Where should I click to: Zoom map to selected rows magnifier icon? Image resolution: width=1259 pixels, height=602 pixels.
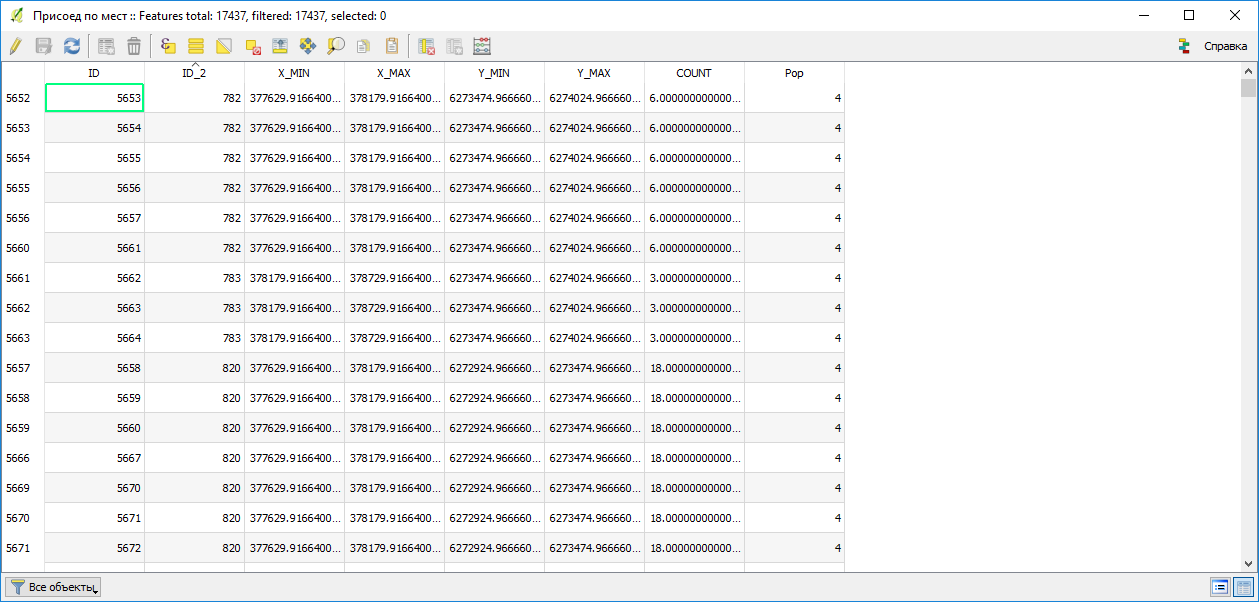336,46
